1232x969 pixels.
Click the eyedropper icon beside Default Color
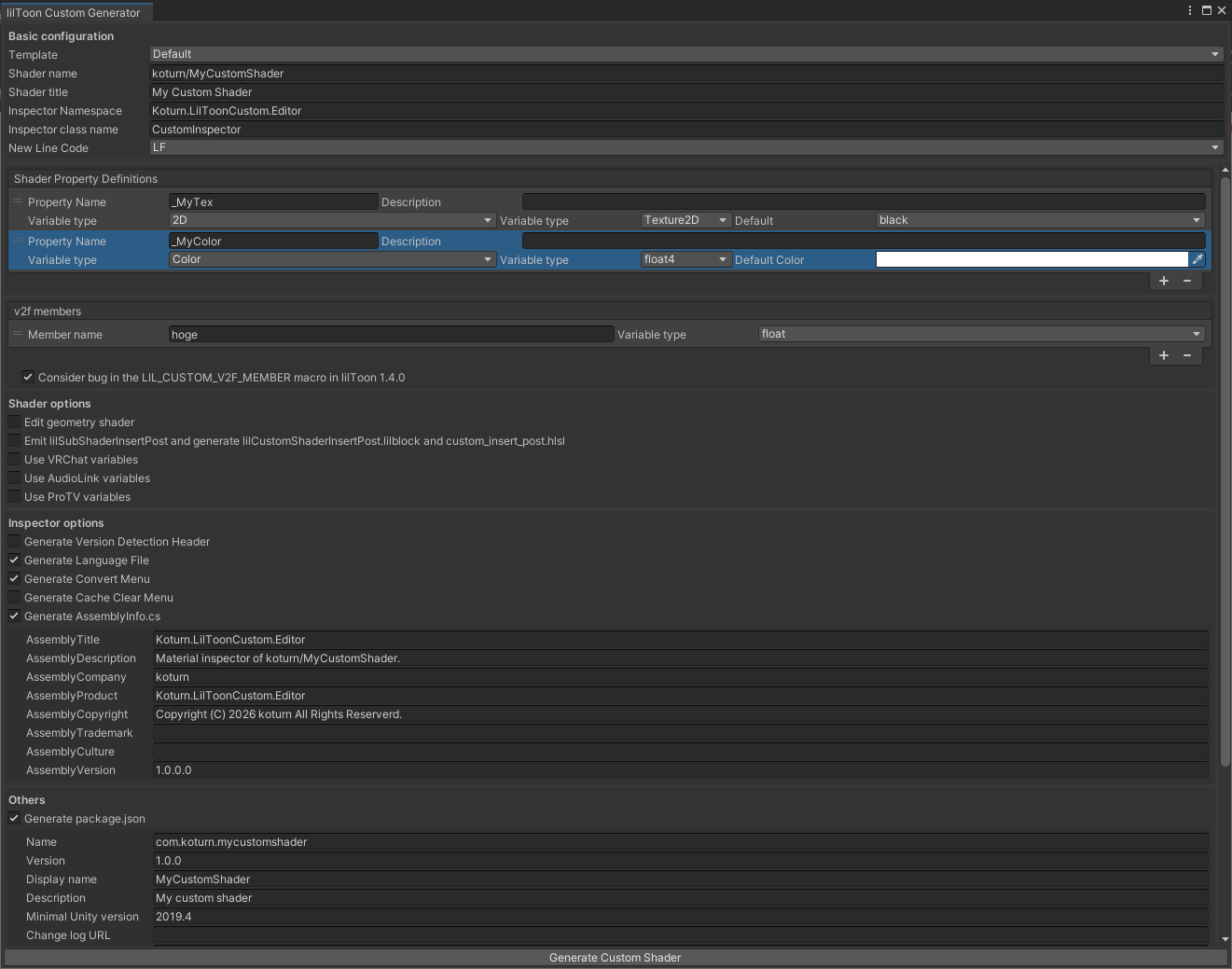pos(1197,259)
